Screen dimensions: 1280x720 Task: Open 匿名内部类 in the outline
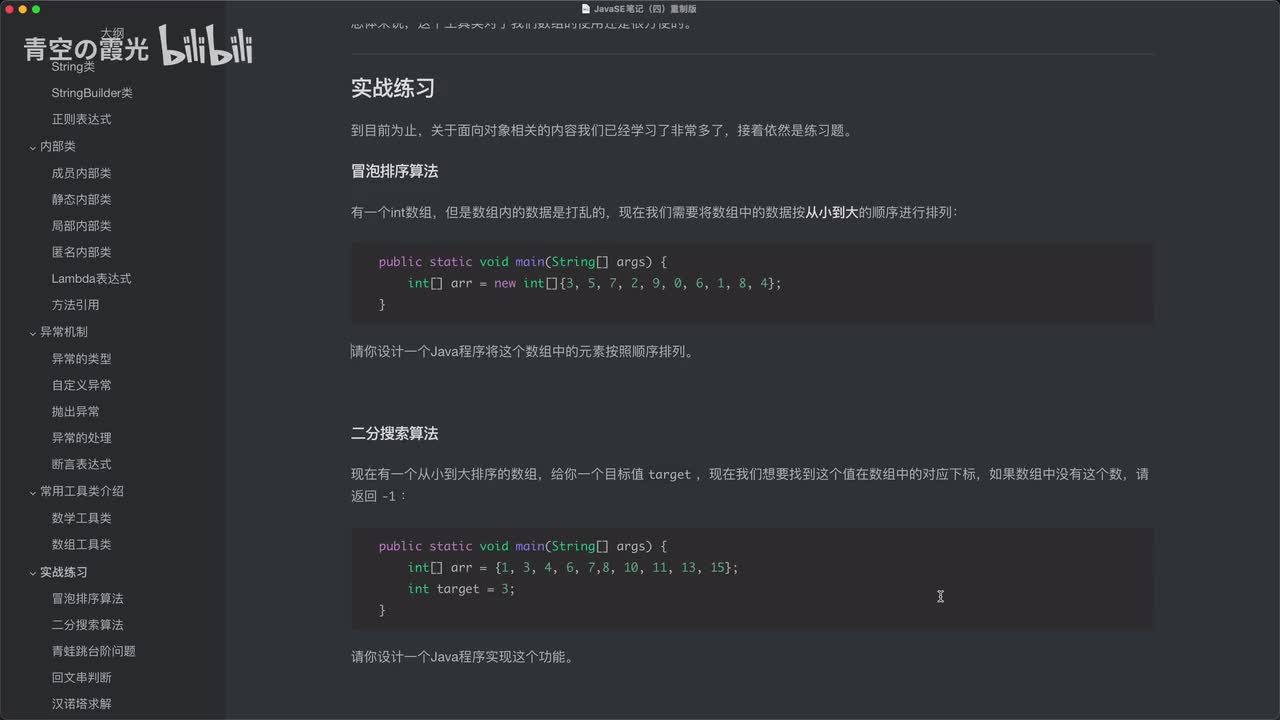(81, 252)
